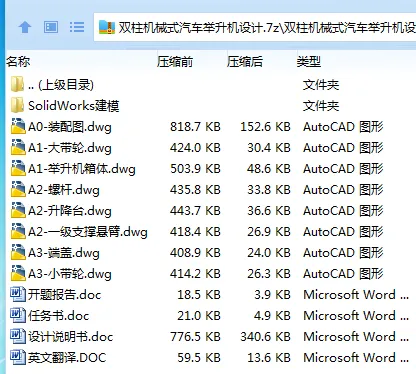The image size is (416, 374).
Task: Click the file name A3-端盖.dwg
Action: click(x=64, y=253)
